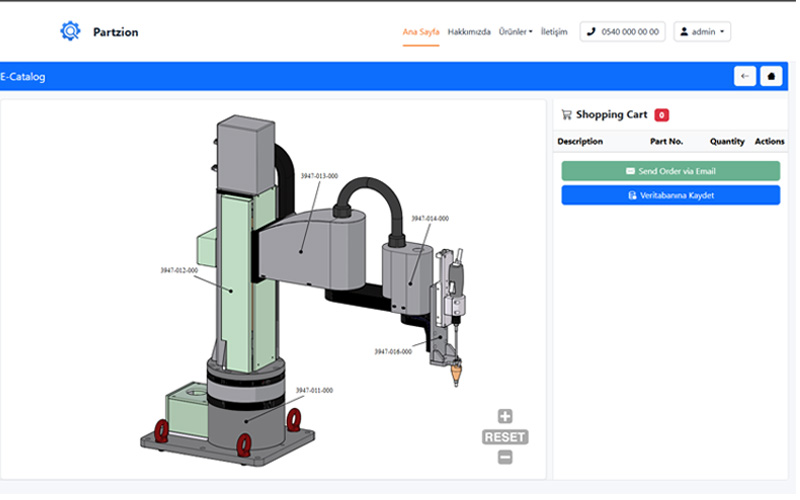This screenshot has width=800, height=500.
Task: Open the admin user dropdown
Action: [702, 32]
